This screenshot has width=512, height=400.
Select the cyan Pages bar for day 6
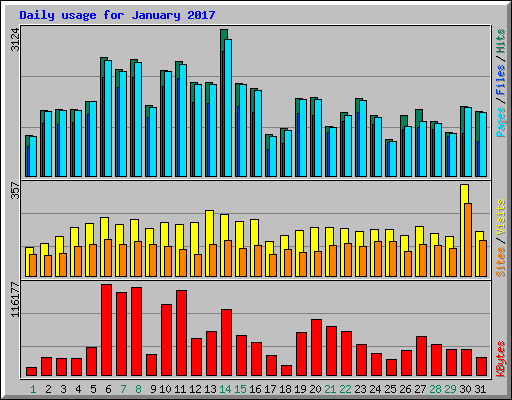pyautogui.click(x=108, y=118)
